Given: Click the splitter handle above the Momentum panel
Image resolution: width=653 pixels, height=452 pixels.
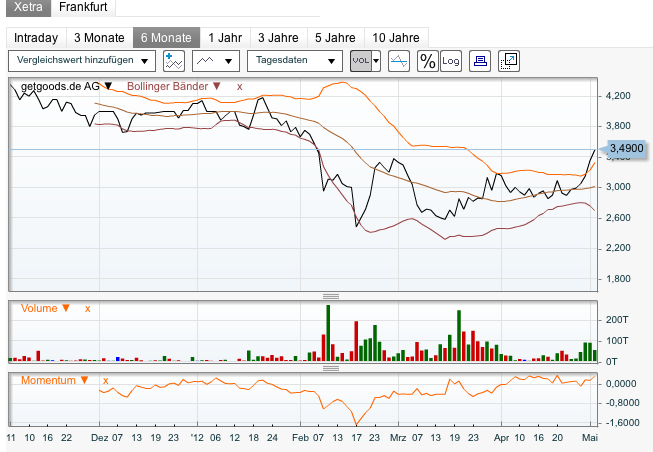Looking at the screenshot, I should coord(331,368).
